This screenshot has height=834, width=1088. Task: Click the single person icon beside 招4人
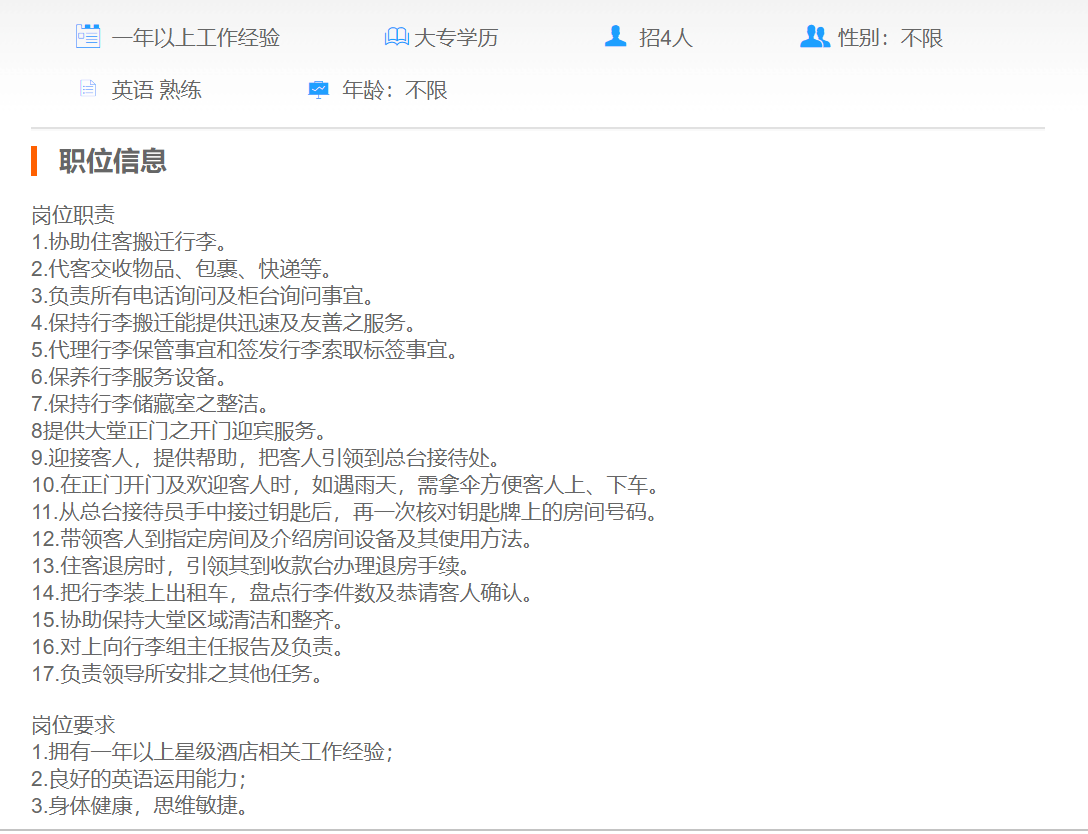(616, 37)
